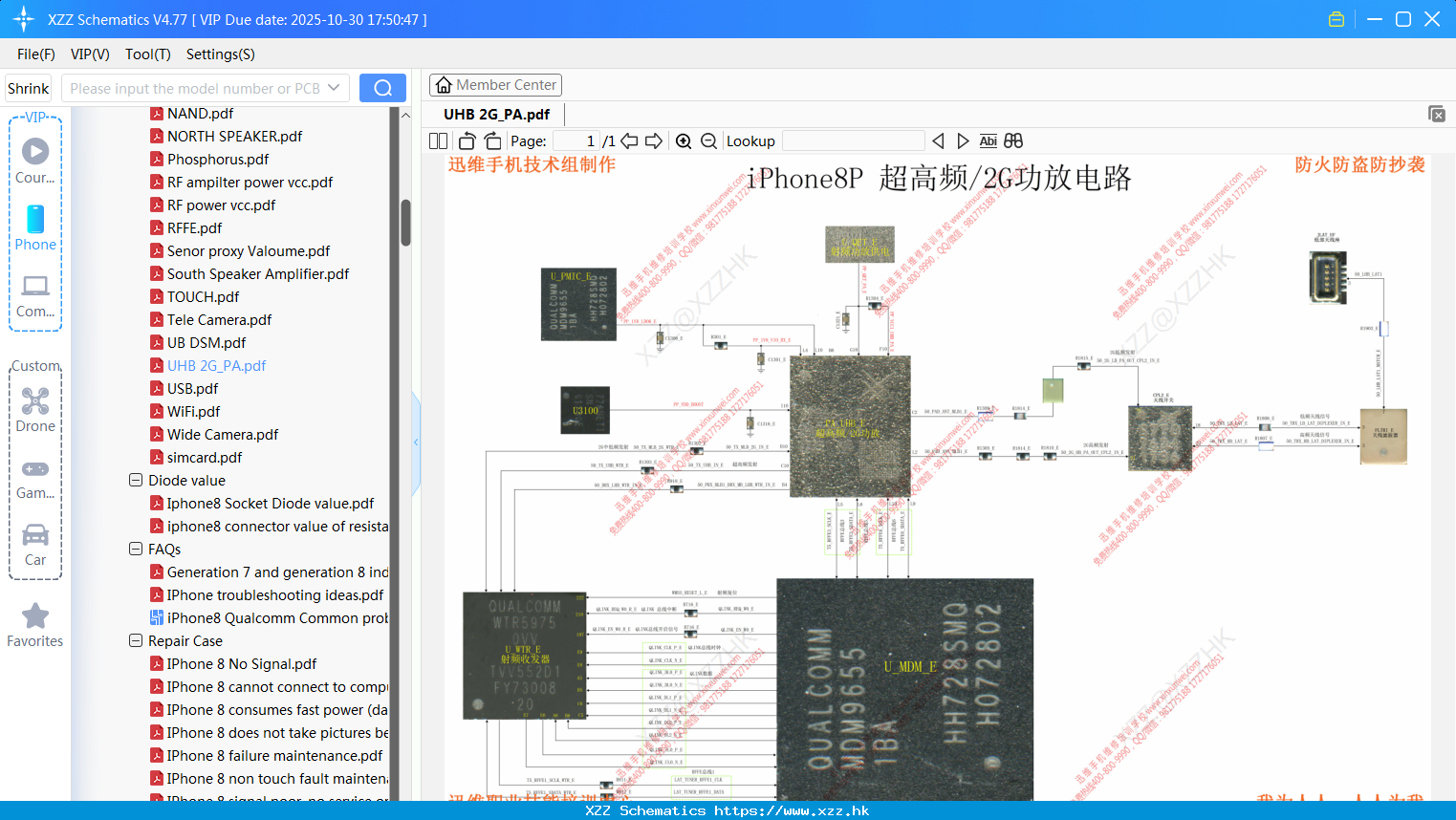Open Favorites
Image resolution: width=1456 pixels, height=820 pixels.
point(35,625)
